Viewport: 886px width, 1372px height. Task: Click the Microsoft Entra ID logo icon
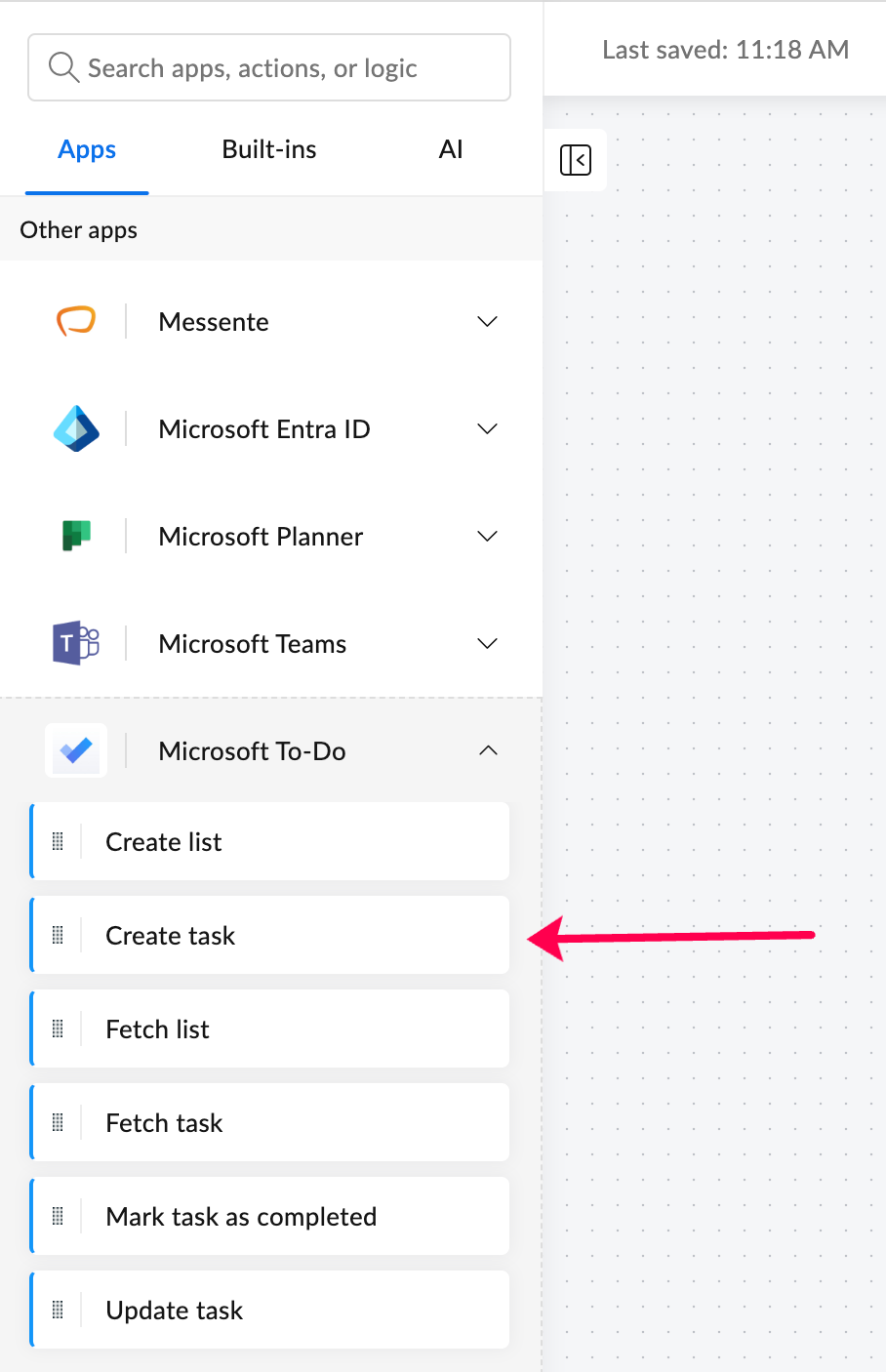pyautogui.click(x=76, y=429)
